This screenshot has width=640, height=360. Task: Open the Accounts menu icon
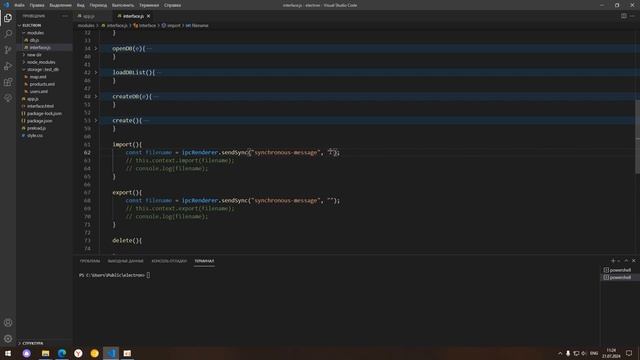tap(8, 322)
